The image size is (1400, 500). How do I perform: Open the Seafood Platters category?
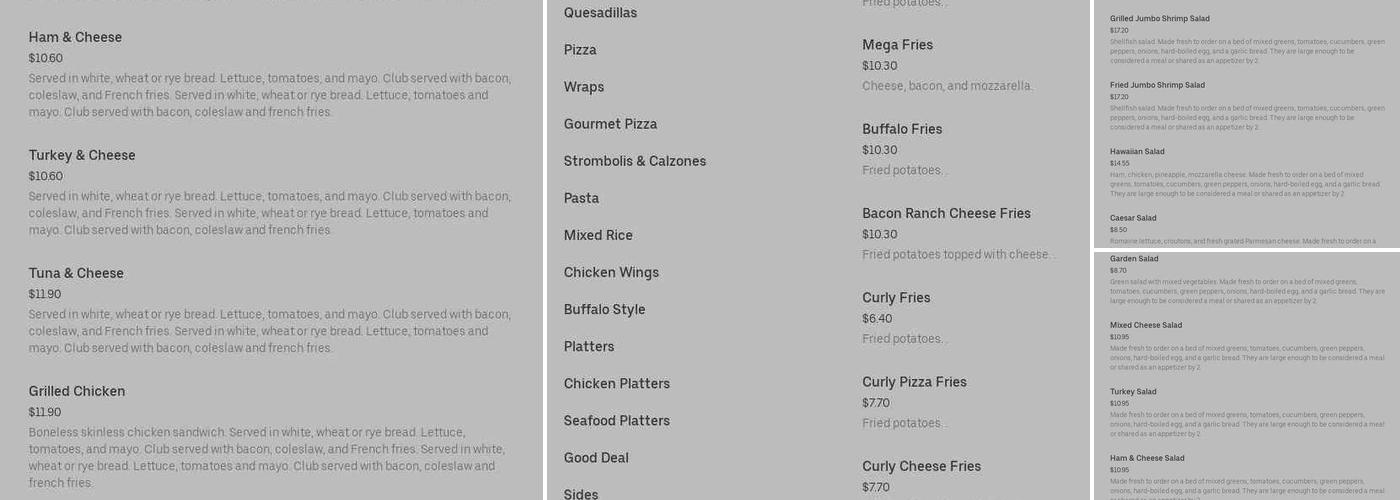(x=616, y=421)
